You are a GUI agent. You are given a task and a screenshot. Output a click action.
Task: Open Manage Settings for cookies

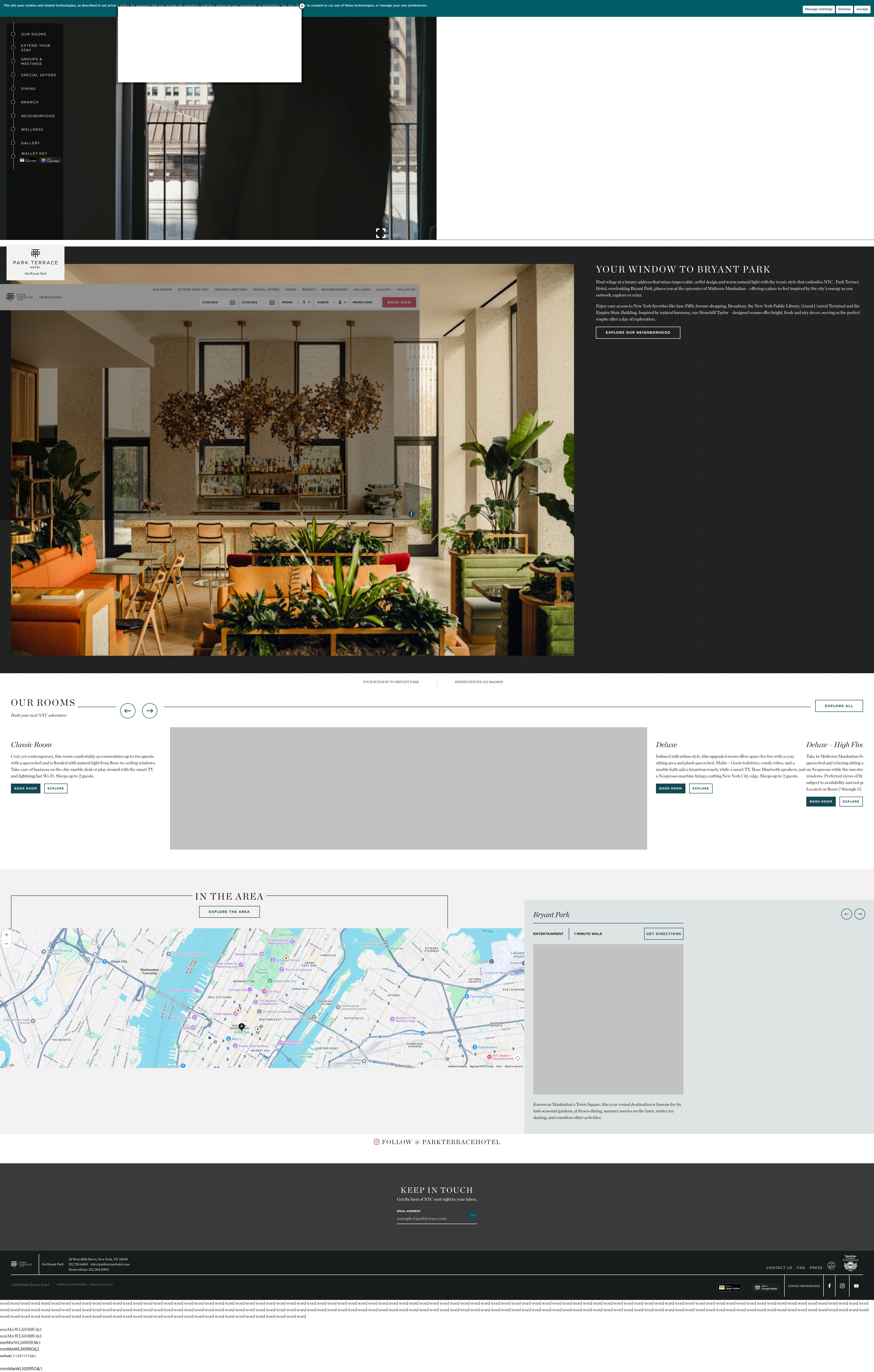coord(819,9)
